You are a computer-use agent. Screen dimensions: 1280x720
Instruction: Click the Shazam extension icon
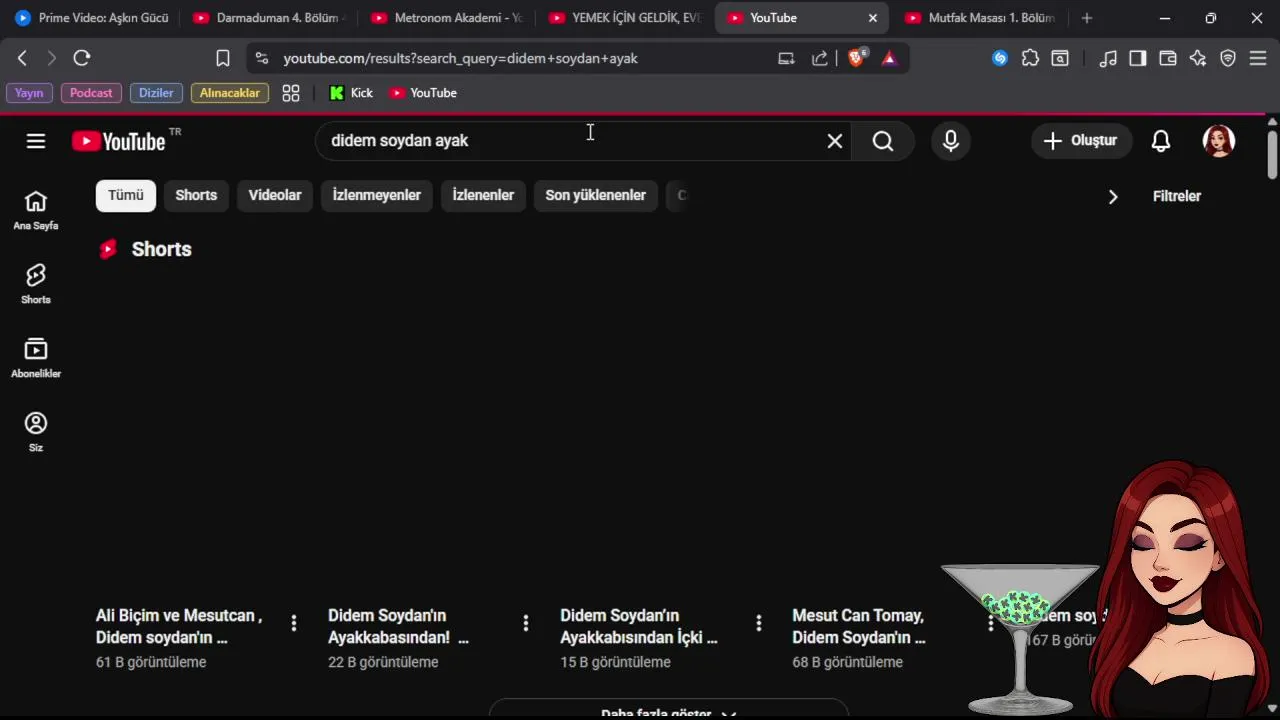1000,58
